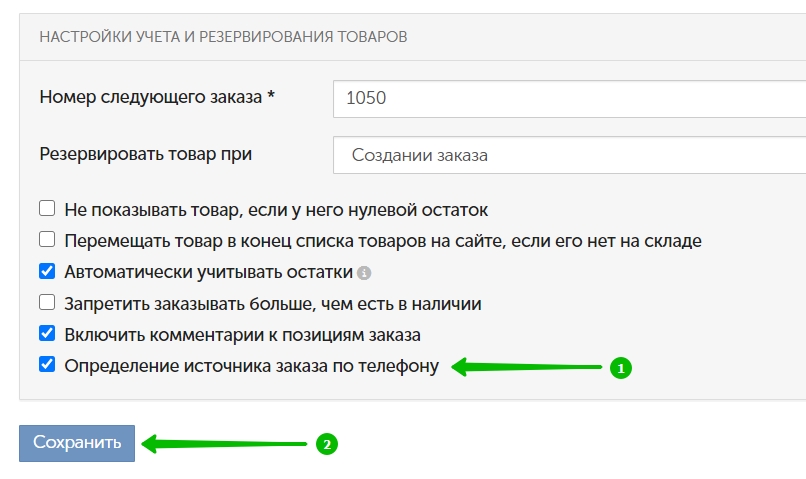This screenshot has width=806, height=479.
Task: Tick the Запретить заказывать больше checkbox box
Action: click(47, 302)
